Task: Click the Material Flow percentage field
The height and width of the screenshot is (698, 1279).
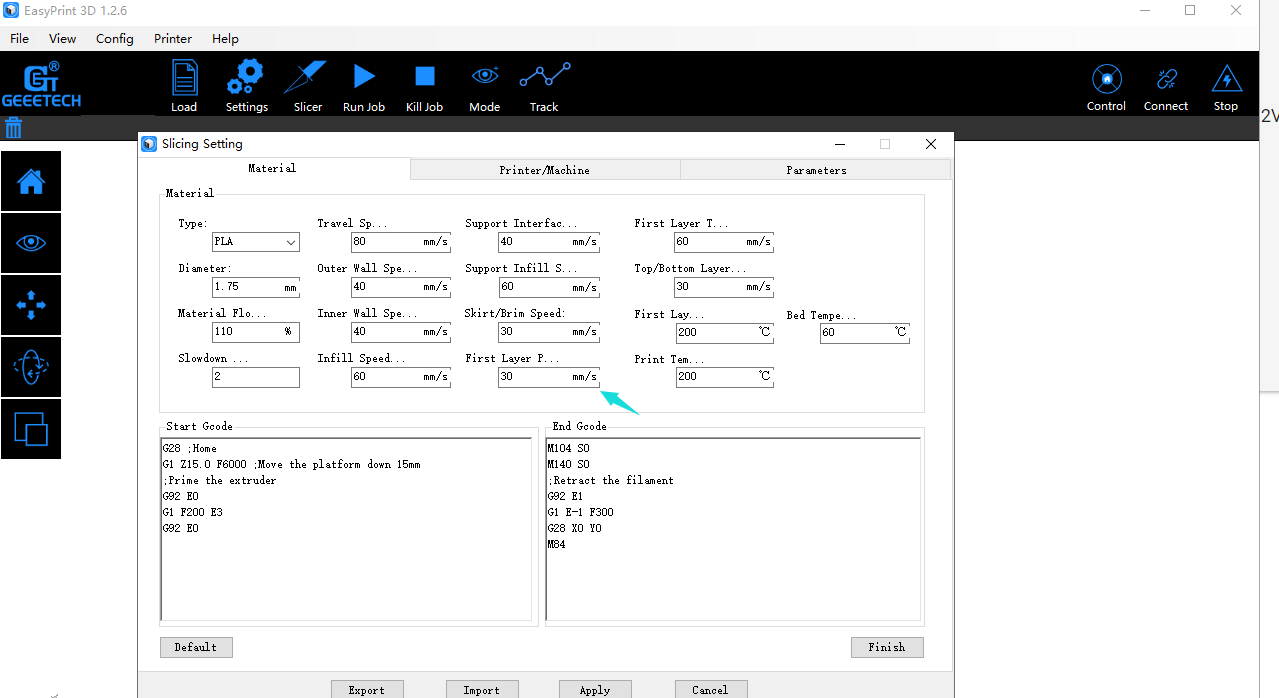Action: (255, 332)
